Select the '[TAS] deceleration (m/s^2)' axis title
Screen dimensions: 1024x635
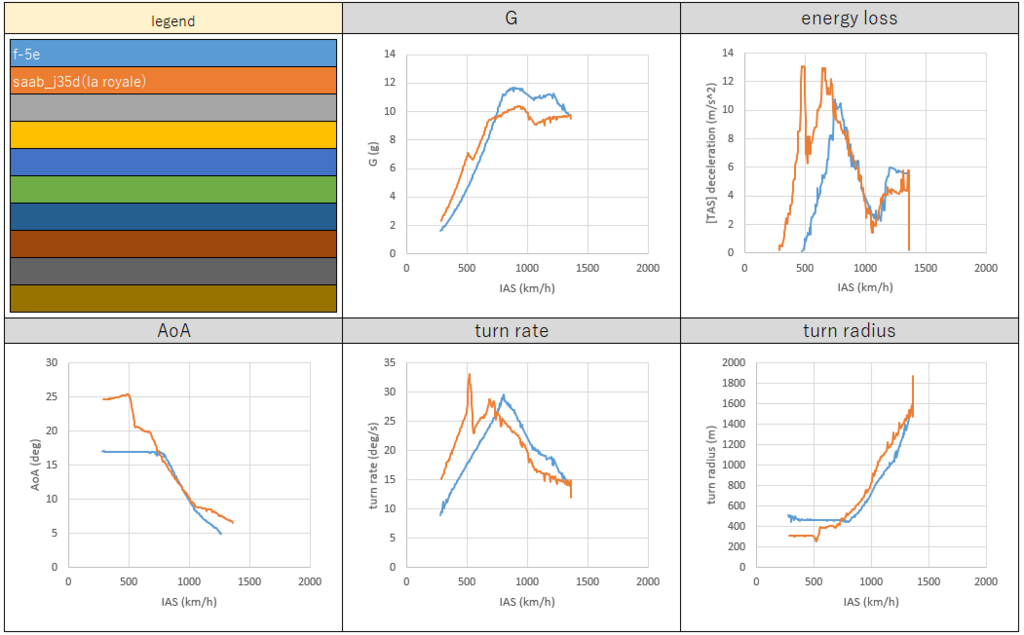[712, 153]
